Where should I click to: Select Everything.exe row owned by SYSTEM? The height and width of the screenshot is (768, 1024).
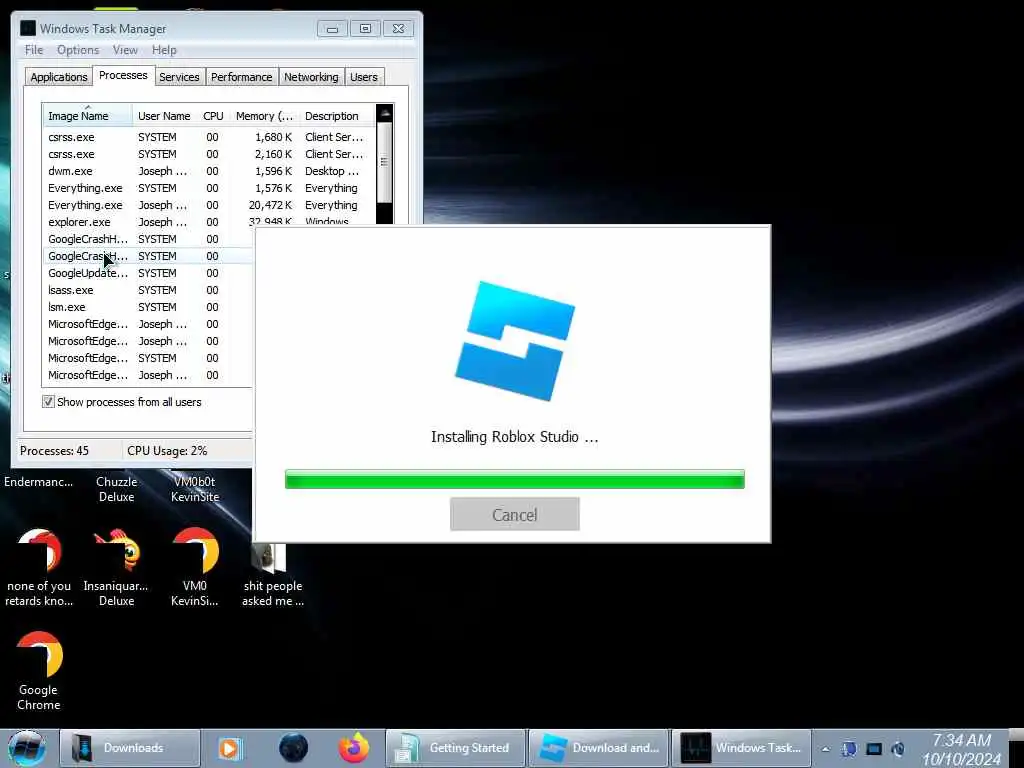pos(208,188)
